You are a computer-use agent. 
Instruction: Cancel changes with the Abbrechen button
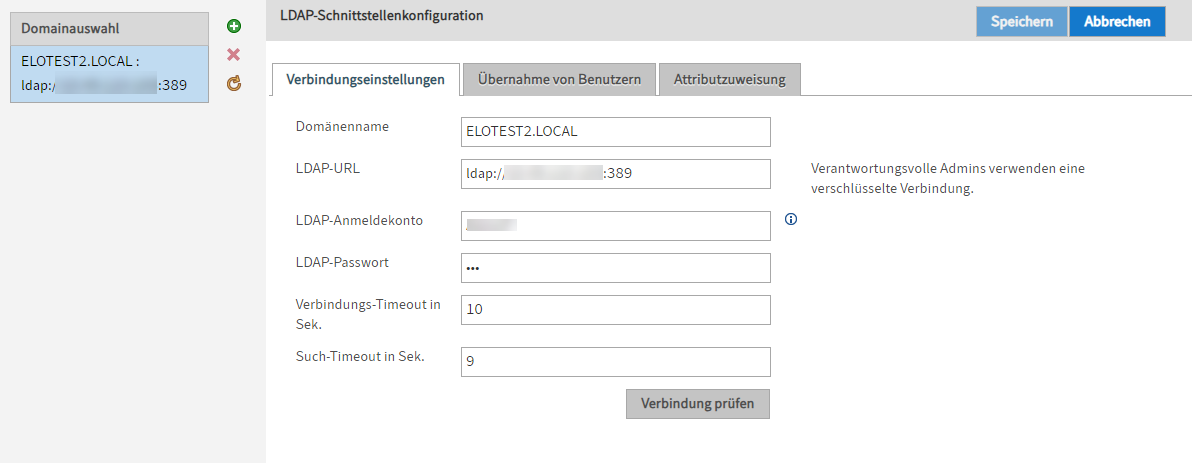1117,22
